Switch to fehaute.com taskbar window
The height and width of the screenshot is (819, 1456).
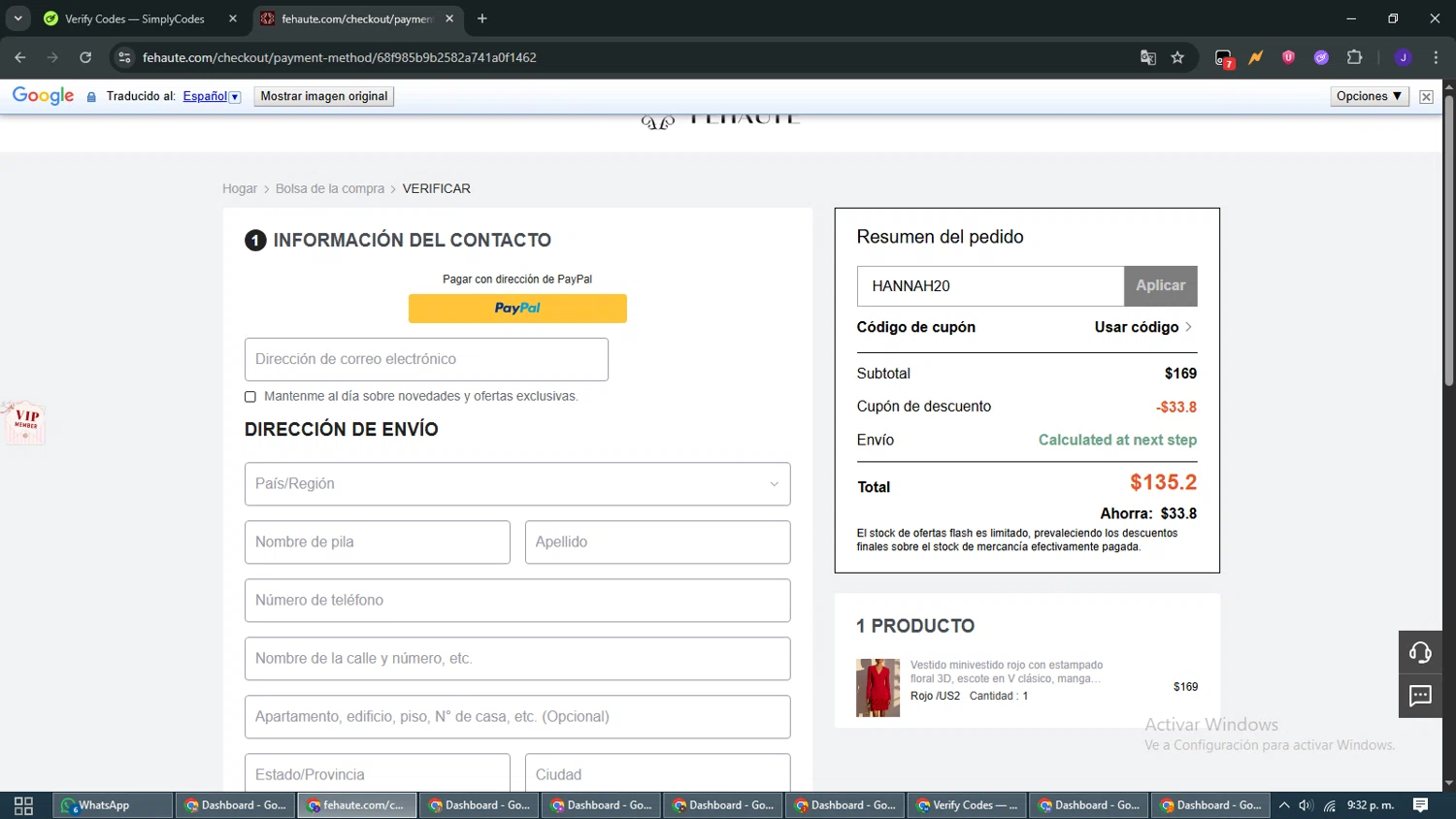[357, 805]
